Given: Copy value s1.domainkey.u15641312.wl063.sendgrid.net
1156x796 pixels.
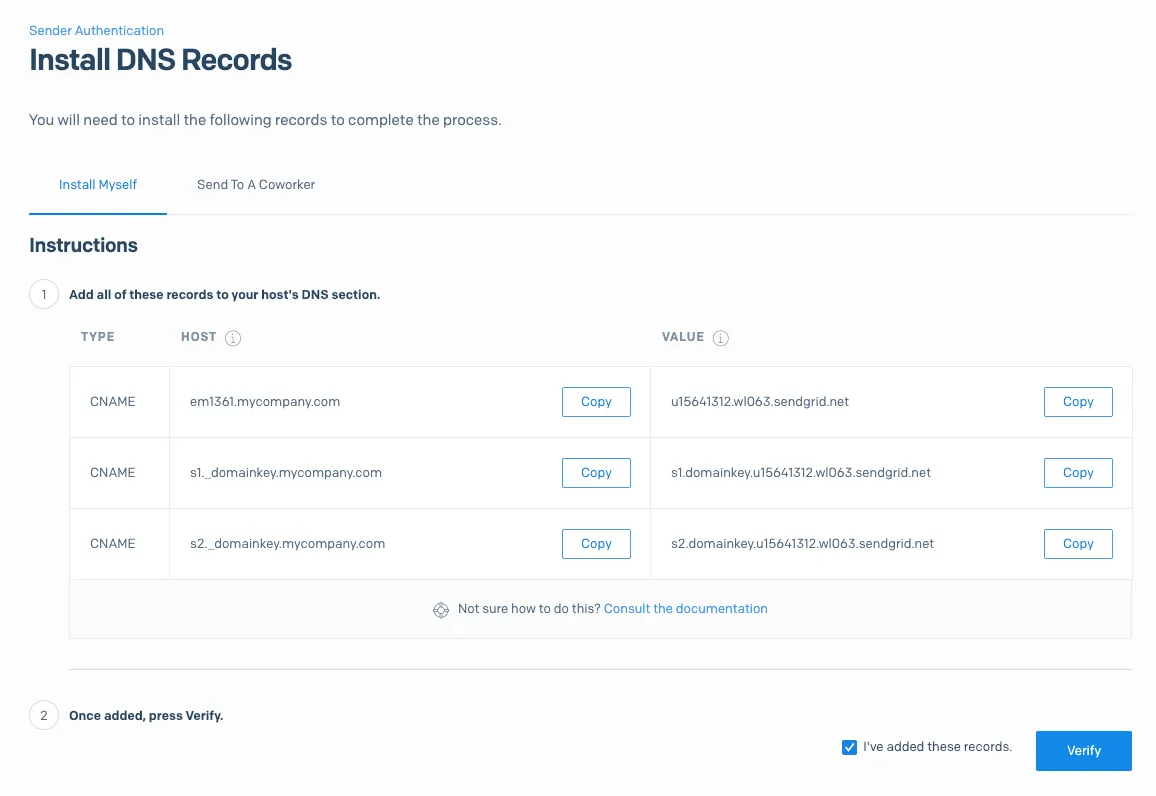Looking at the screenshot, I should click(1078, 473).
